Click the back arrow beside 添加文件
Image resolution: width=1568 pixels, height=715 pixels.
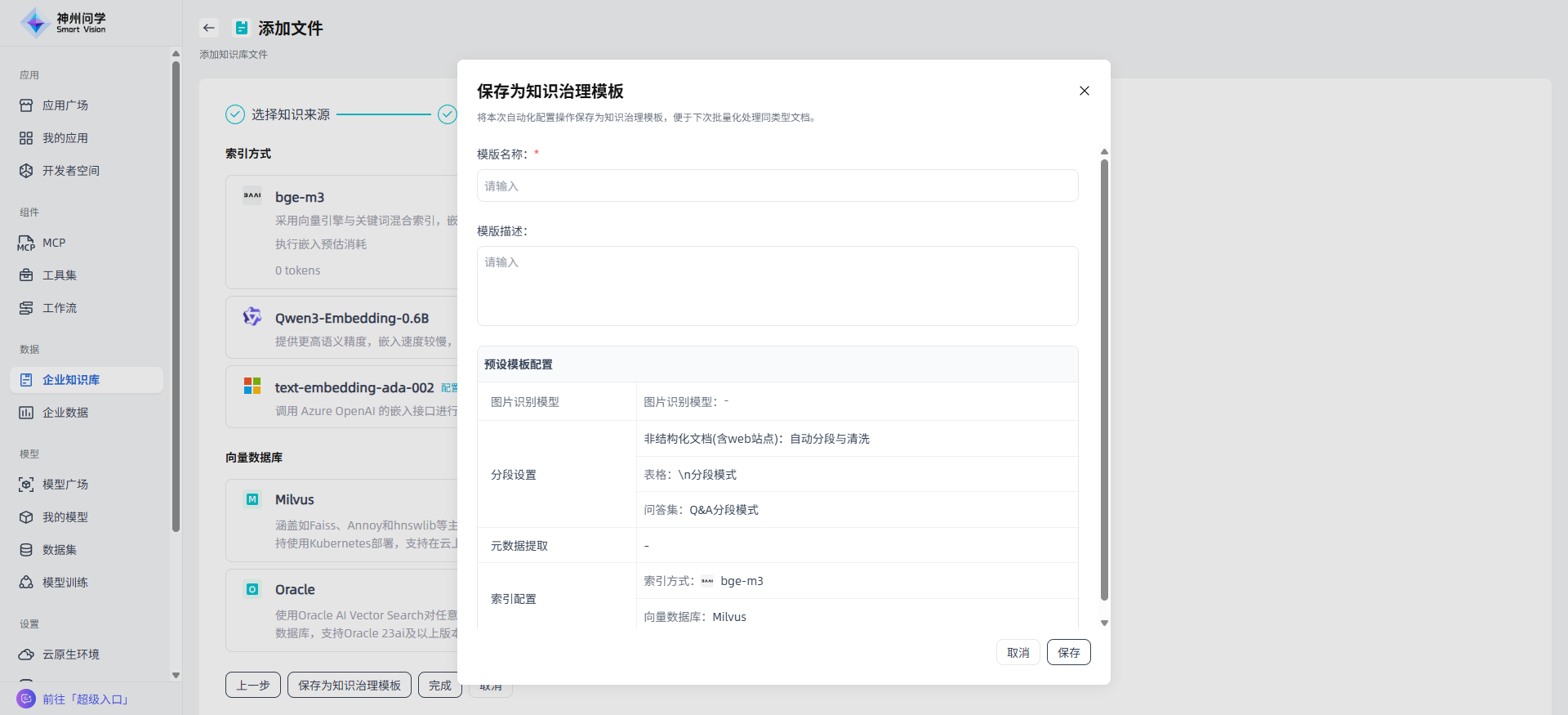[x=209, y=28]
